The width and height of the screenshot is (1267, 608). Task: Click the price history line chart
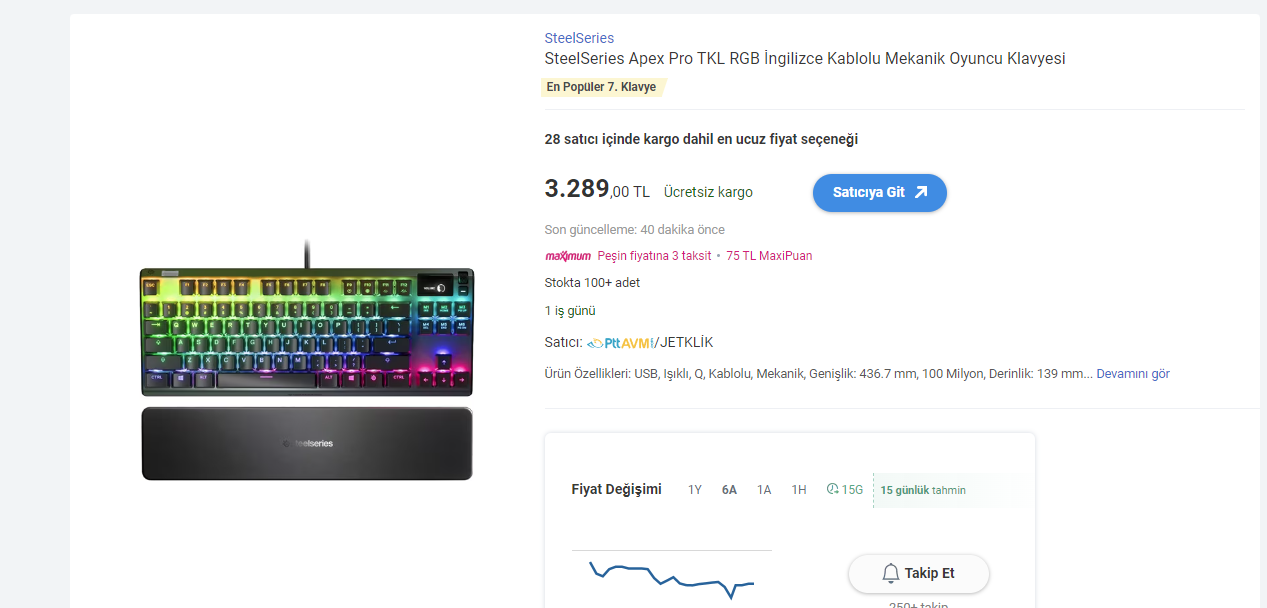pos(672,578)
